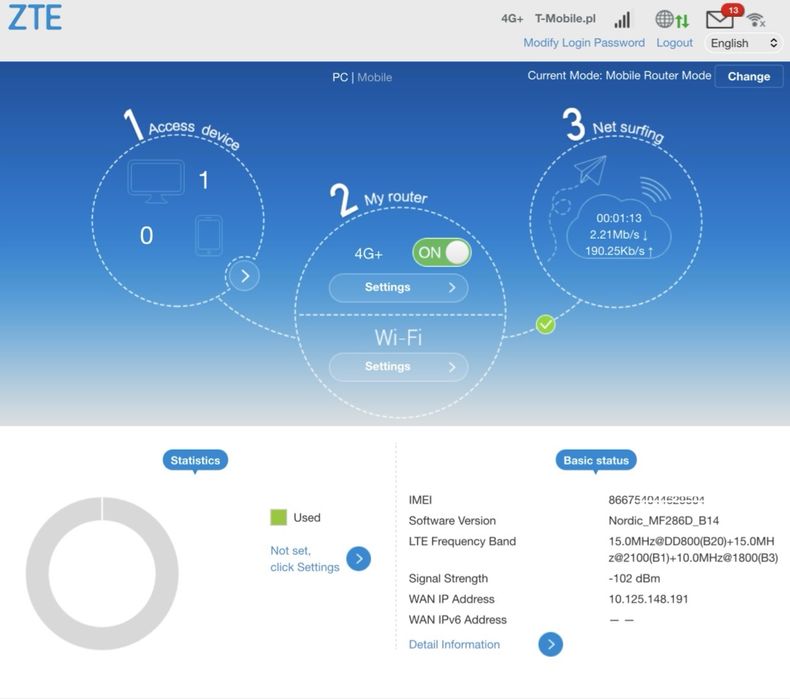790x699 pixels.
Task: Open Detail Information blue arrow button
Action: click(x=550, y=644)
